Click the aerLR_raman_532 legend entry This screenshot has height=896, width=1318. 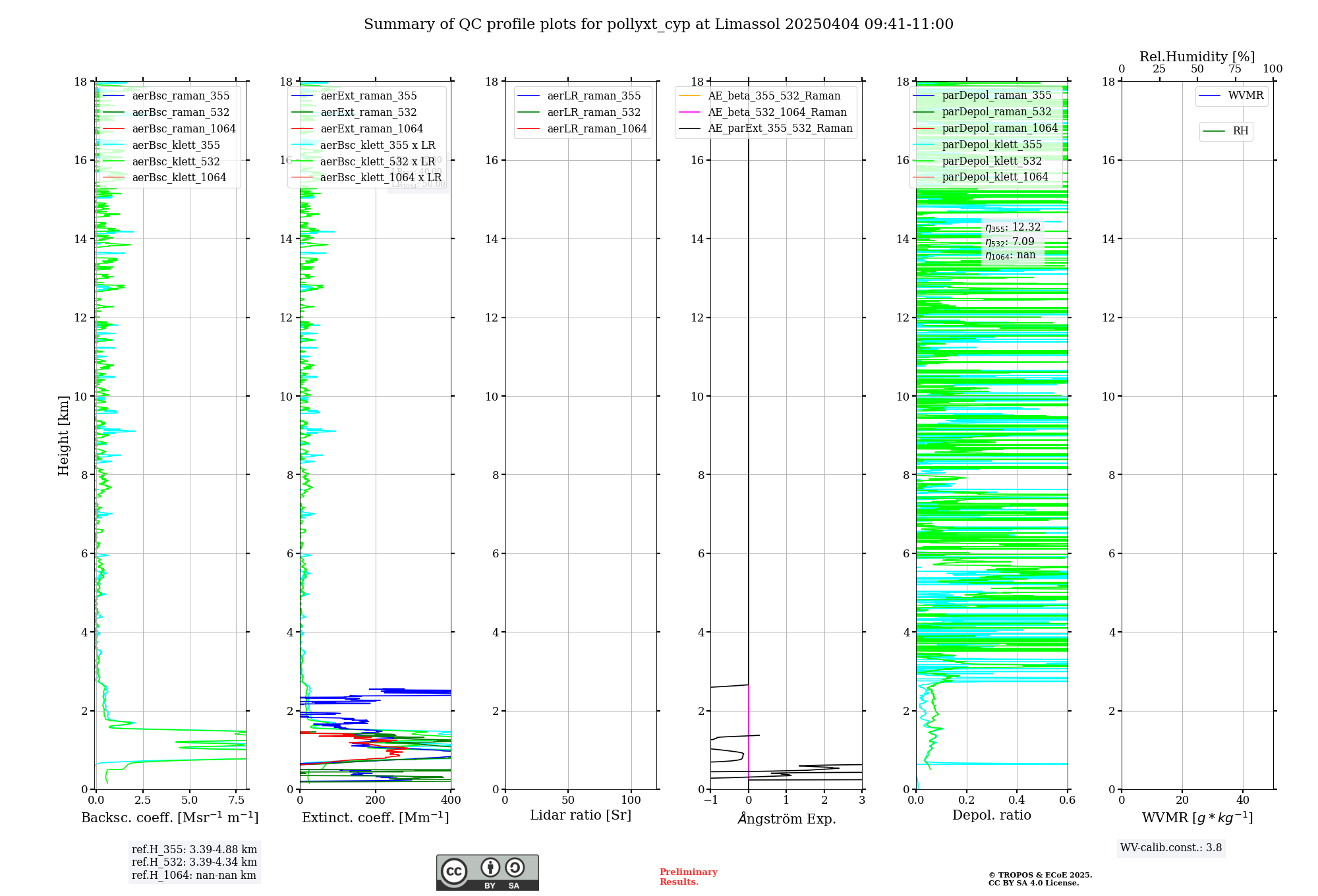(x=593, y=113)
